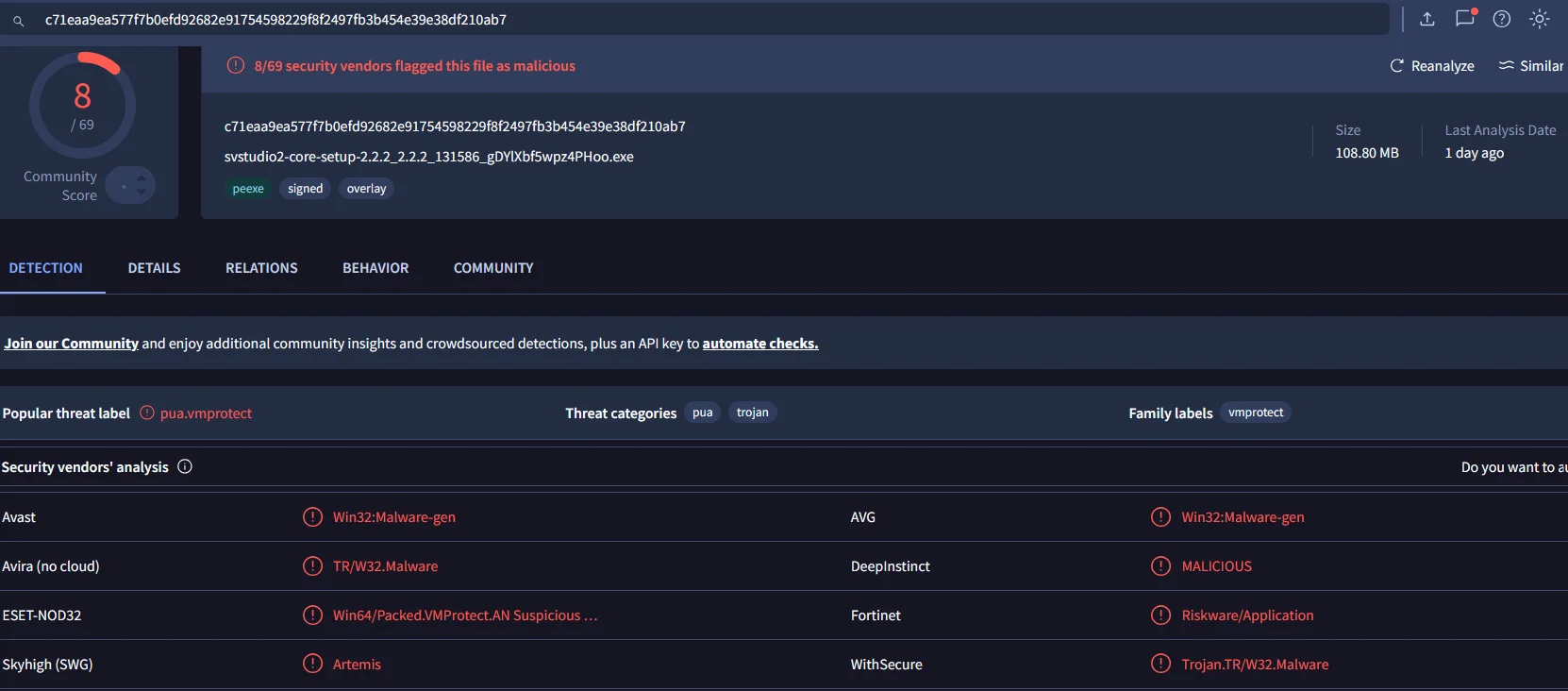This screenshot has height=691, width=1568.
Task: Follow the automate checks link
Action: [760, 344]
